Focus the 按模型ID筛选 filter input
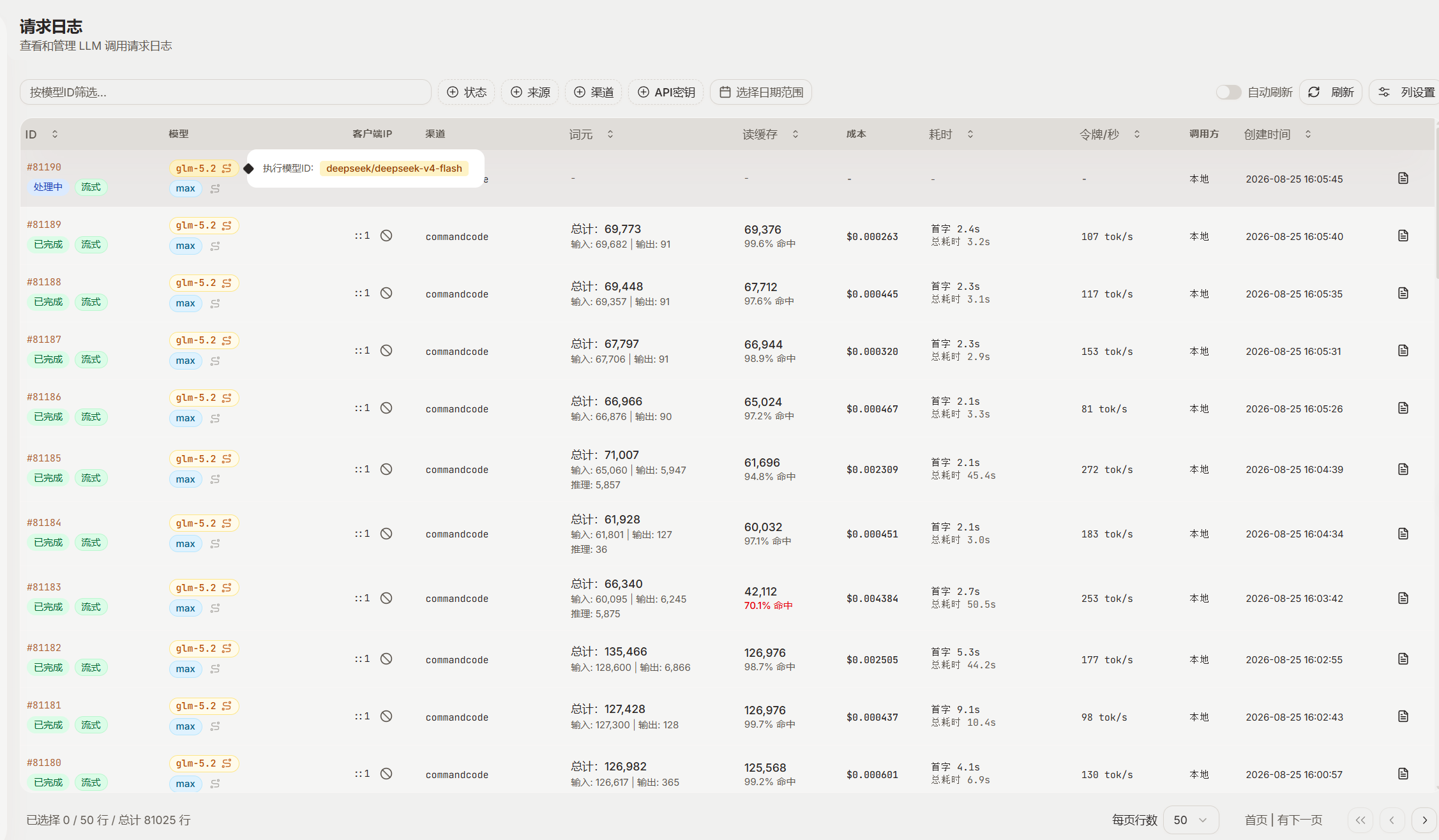Viewport: 1439px width, 840px height. (225, 92)
